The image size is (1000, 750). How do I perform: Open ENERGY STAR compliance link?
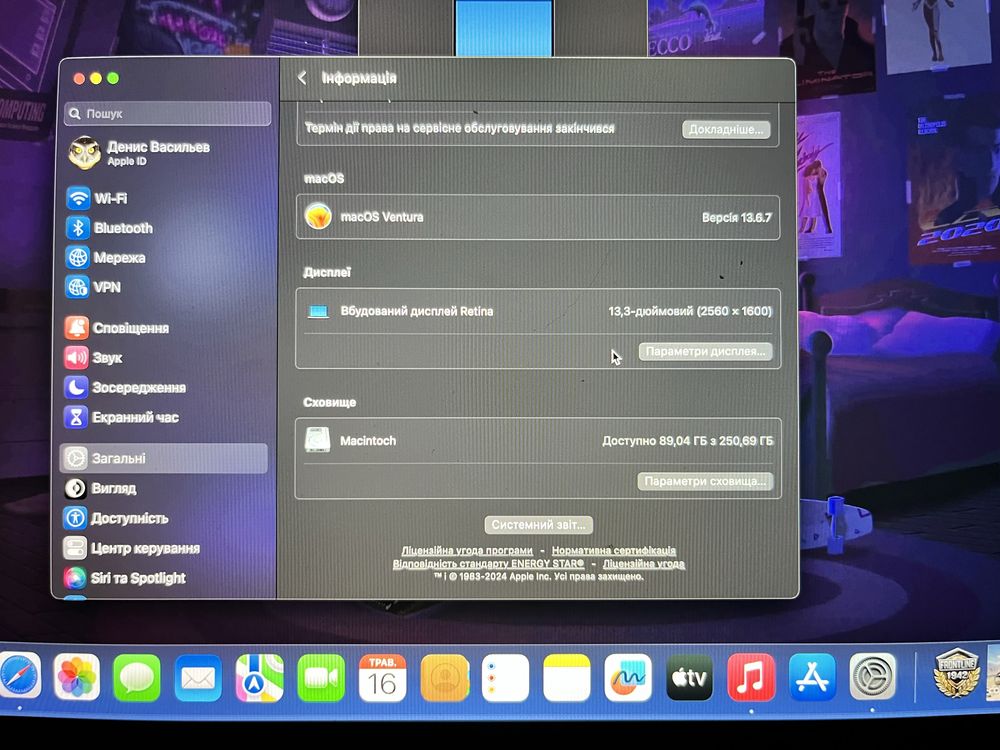[489, 564]
